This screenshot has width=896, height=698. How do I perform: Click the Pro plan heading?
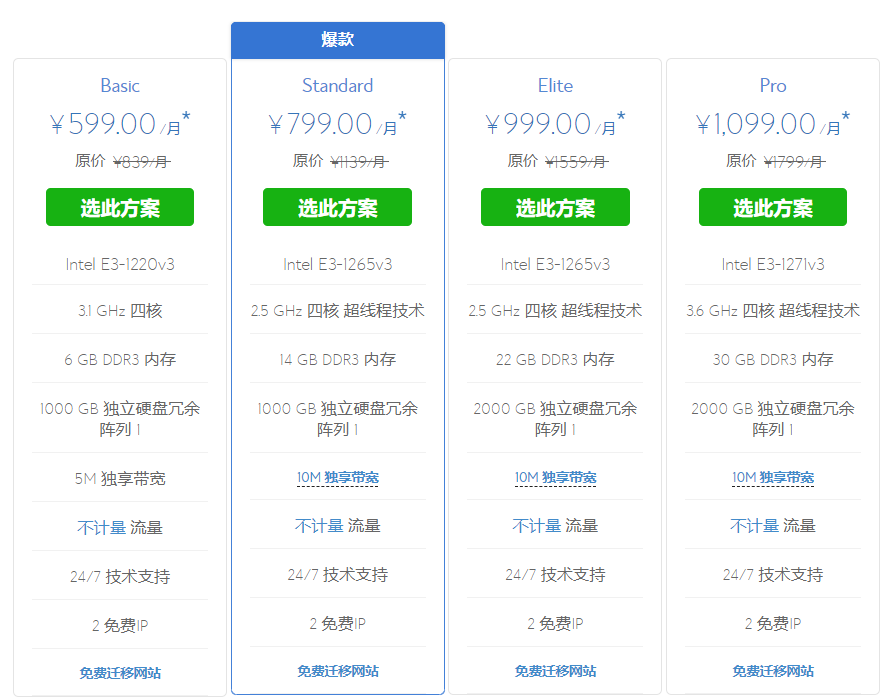point(772,86)
